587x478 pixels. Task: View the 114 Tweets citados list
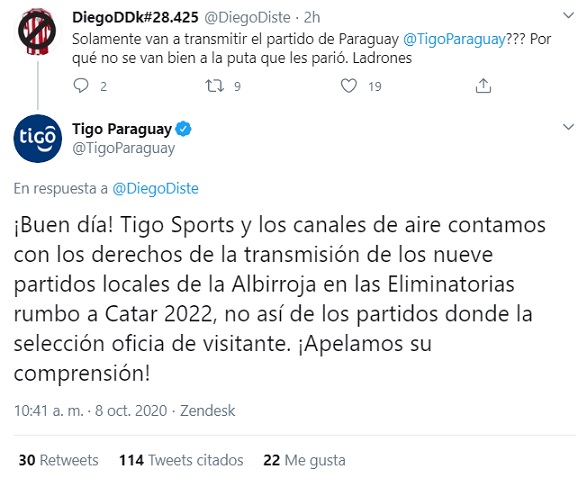pos(181,460)
